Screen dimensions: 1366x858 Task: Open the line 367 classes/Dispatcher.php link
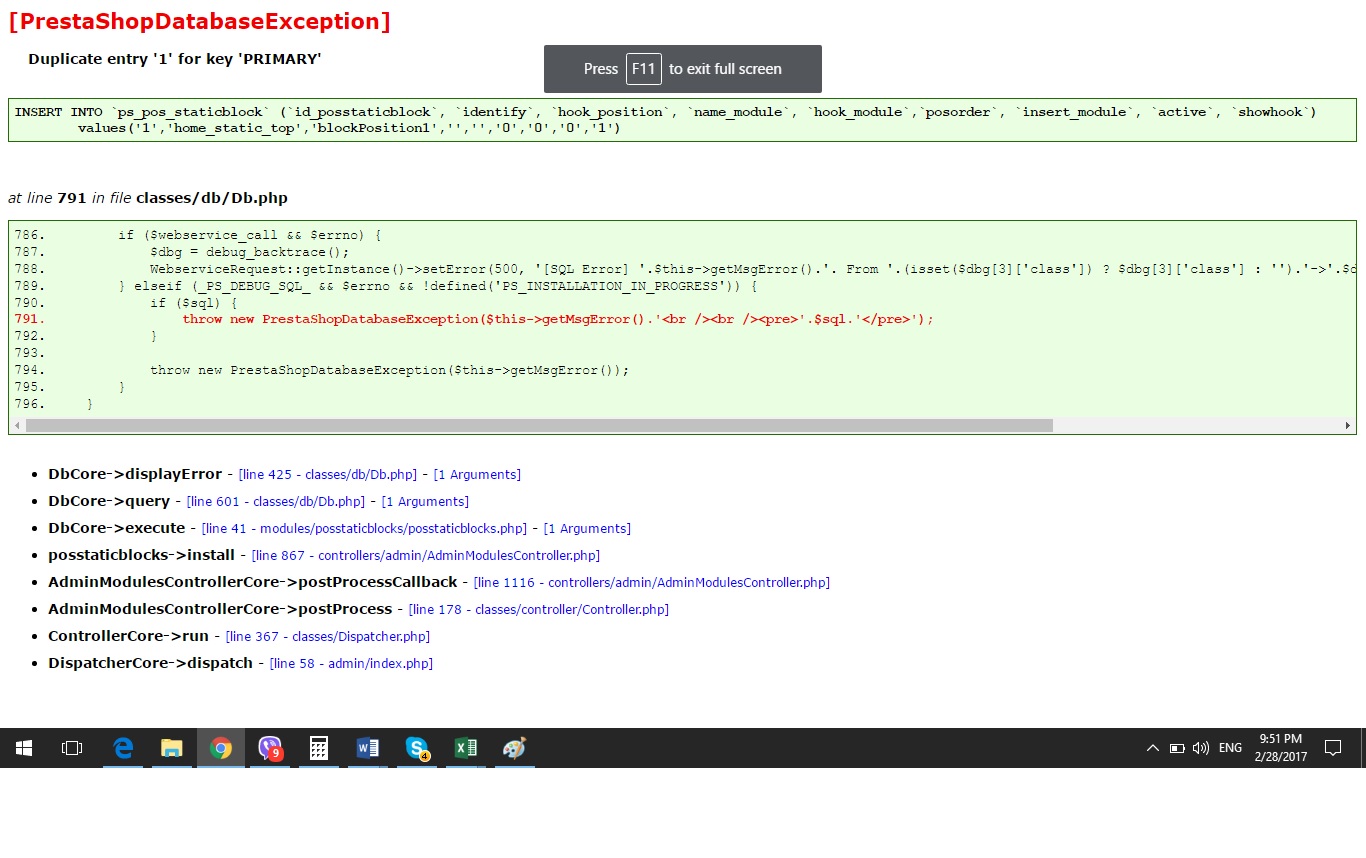[328, 637]
